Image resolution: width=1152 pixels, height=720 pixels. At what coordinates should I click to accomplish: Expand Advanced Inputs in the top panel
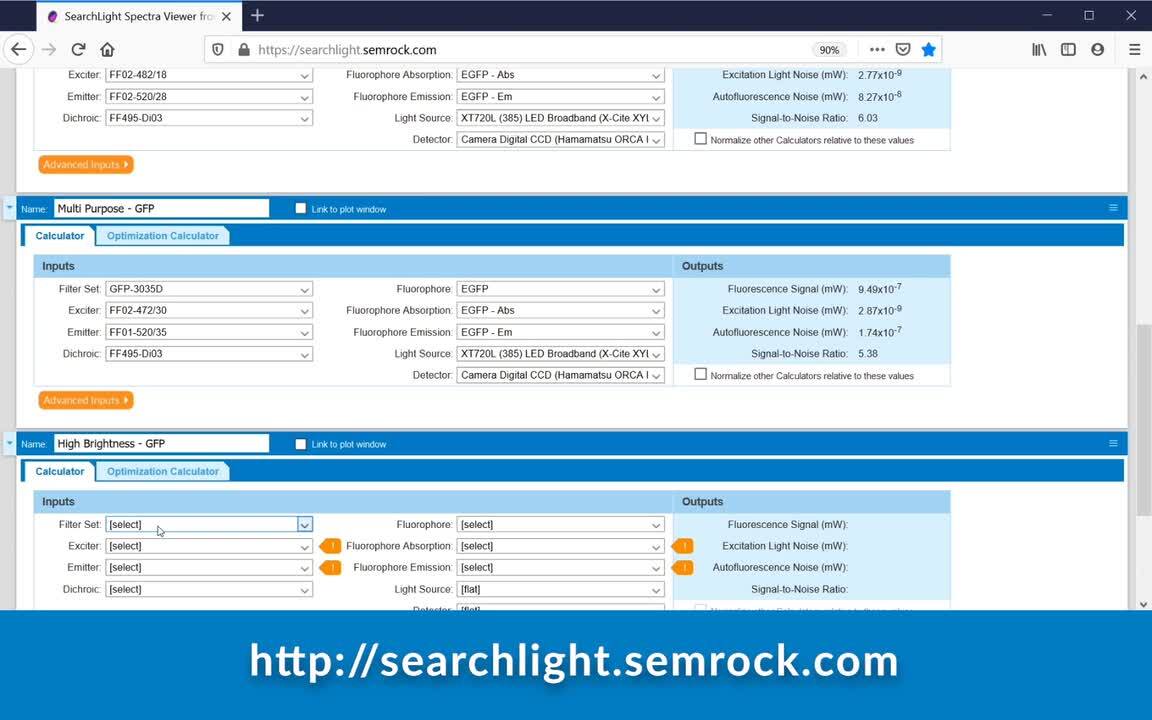[x=86, y=165]
